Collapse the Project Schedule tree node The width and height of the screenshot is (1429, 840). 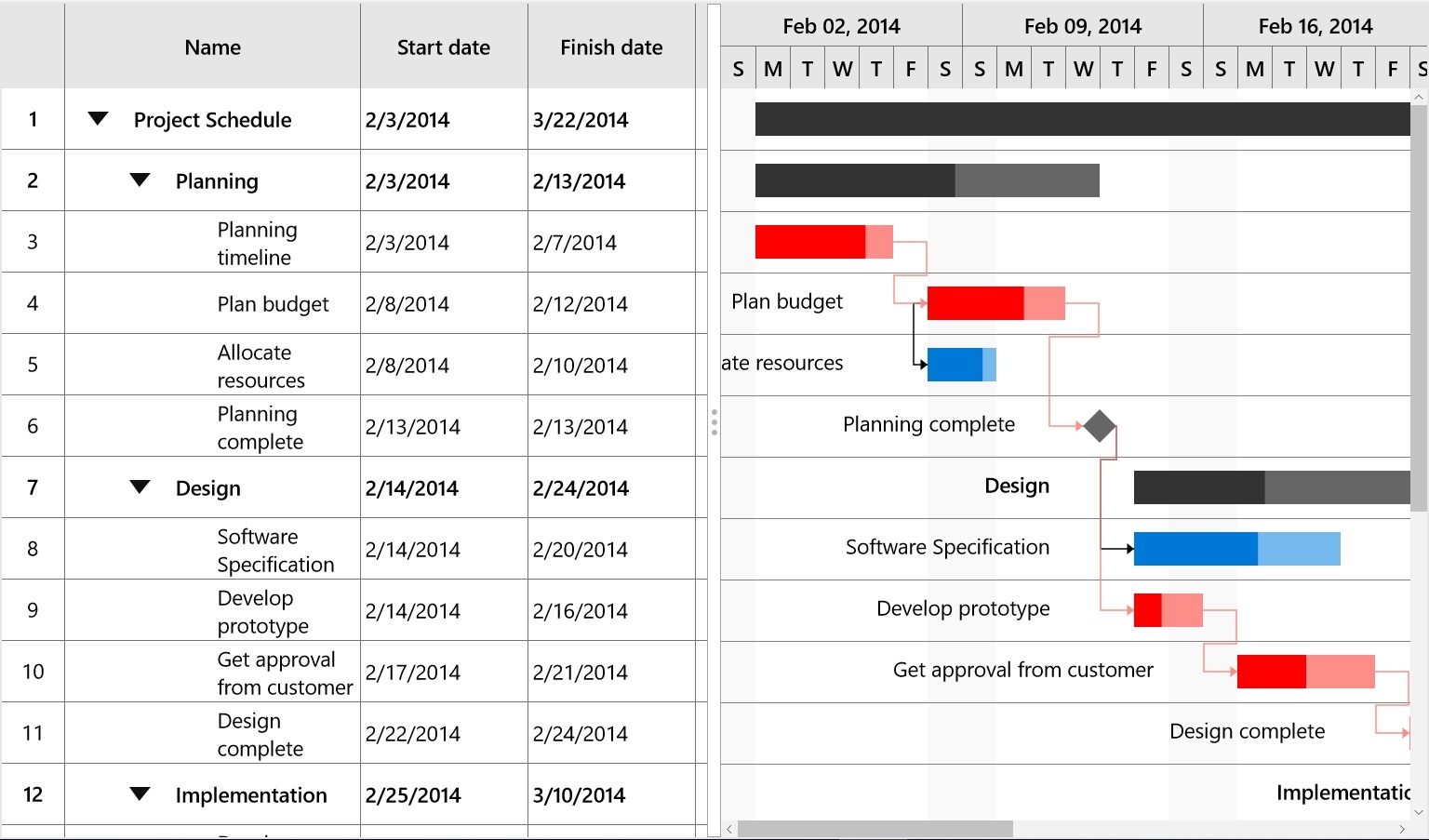(98, 118)
